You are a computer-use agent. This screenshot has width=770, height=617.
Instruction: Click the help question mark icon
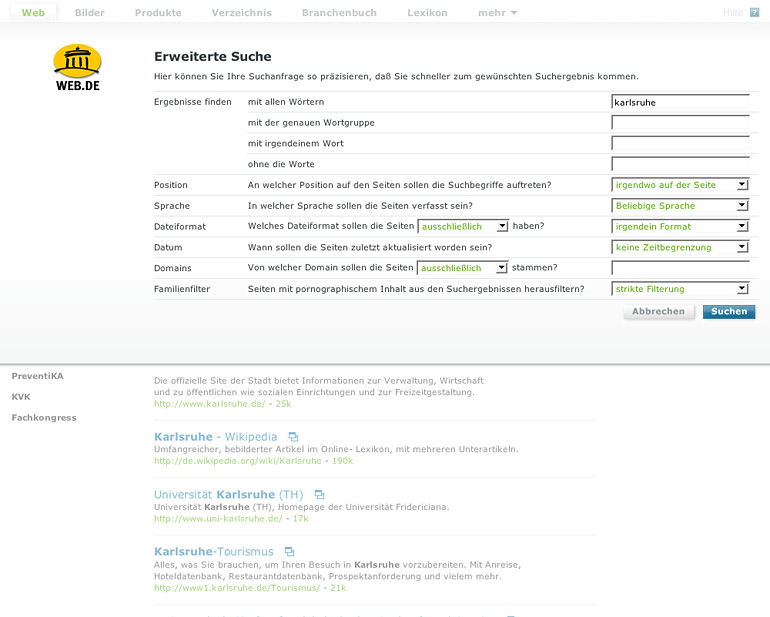click(x=755, y=13)
